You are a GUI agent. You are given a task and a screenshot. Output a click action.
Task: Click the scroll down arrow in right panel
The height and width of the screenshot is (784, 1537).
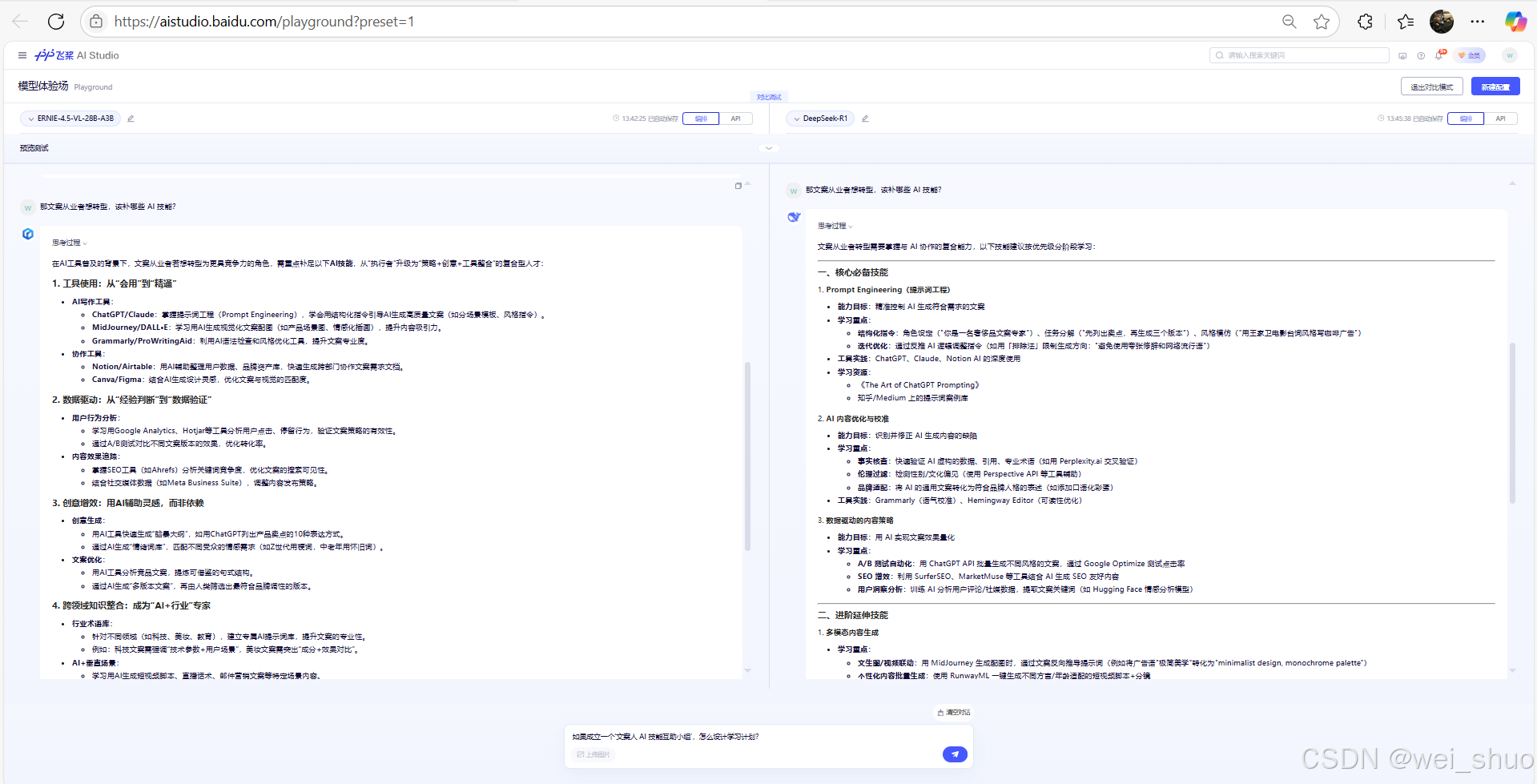1513,671
